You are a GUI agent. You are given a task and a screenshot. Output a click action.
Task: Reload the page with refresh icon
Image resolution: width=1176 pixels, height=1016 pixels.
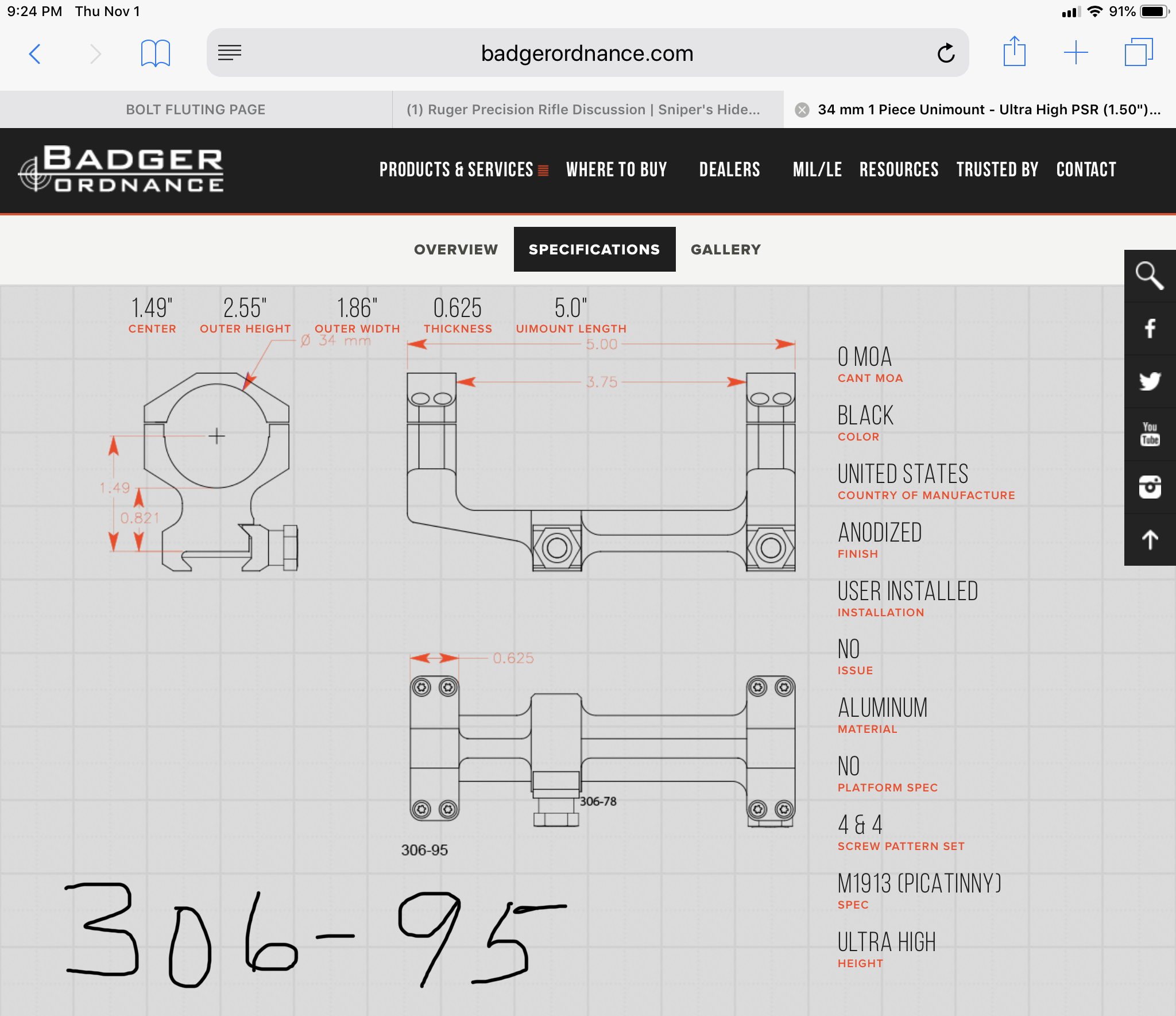(946, 53)
